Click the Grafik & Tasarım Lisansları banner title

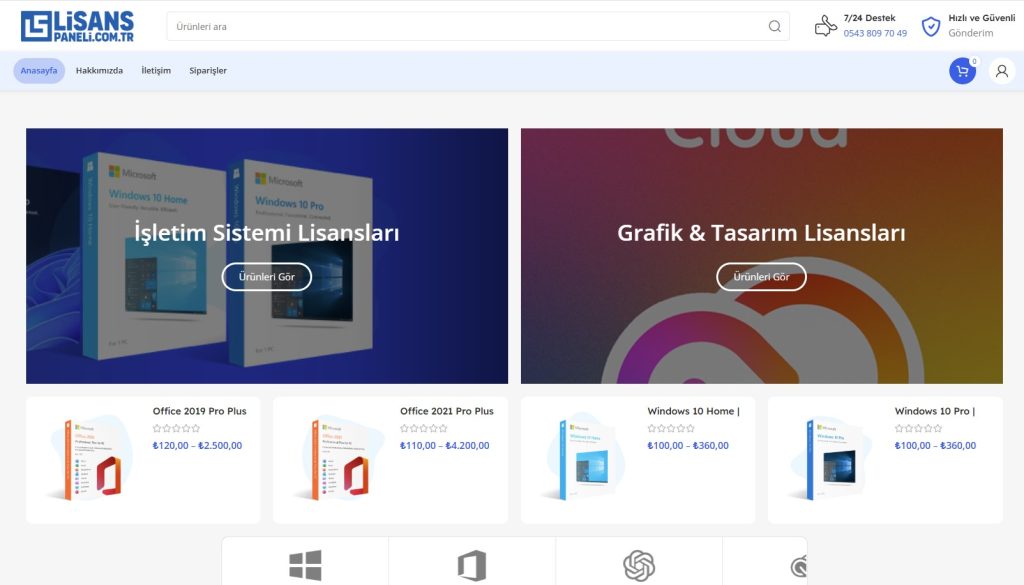tap(761, 232)
